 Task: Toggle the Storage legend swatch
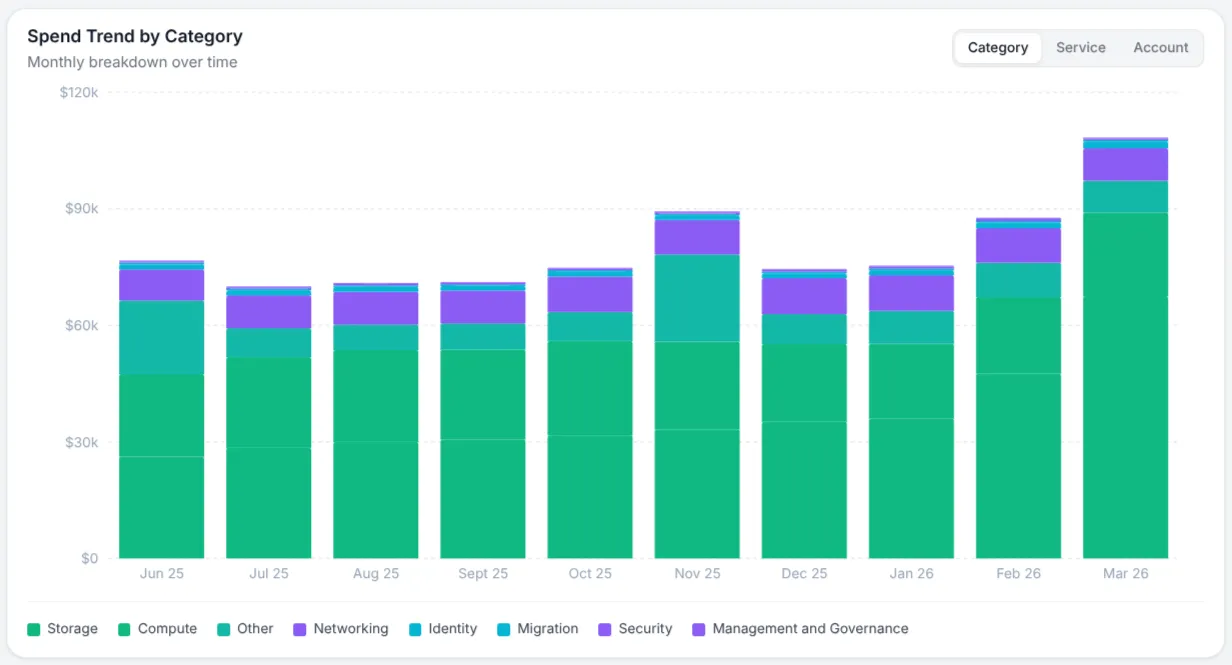click(34, 630)
